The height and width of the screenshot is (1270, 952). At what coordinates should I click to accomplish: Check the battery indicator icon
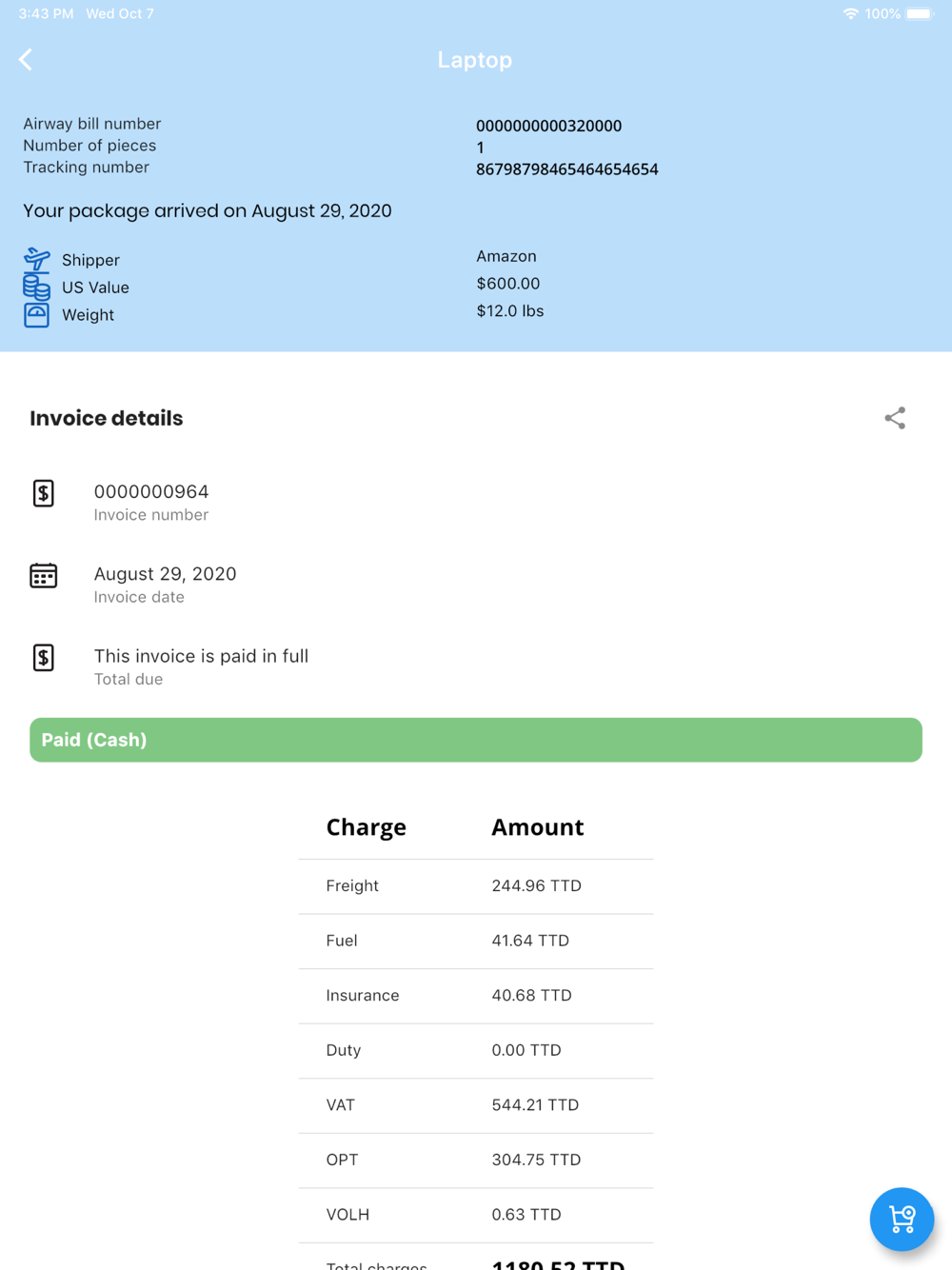tap(920, 13)
